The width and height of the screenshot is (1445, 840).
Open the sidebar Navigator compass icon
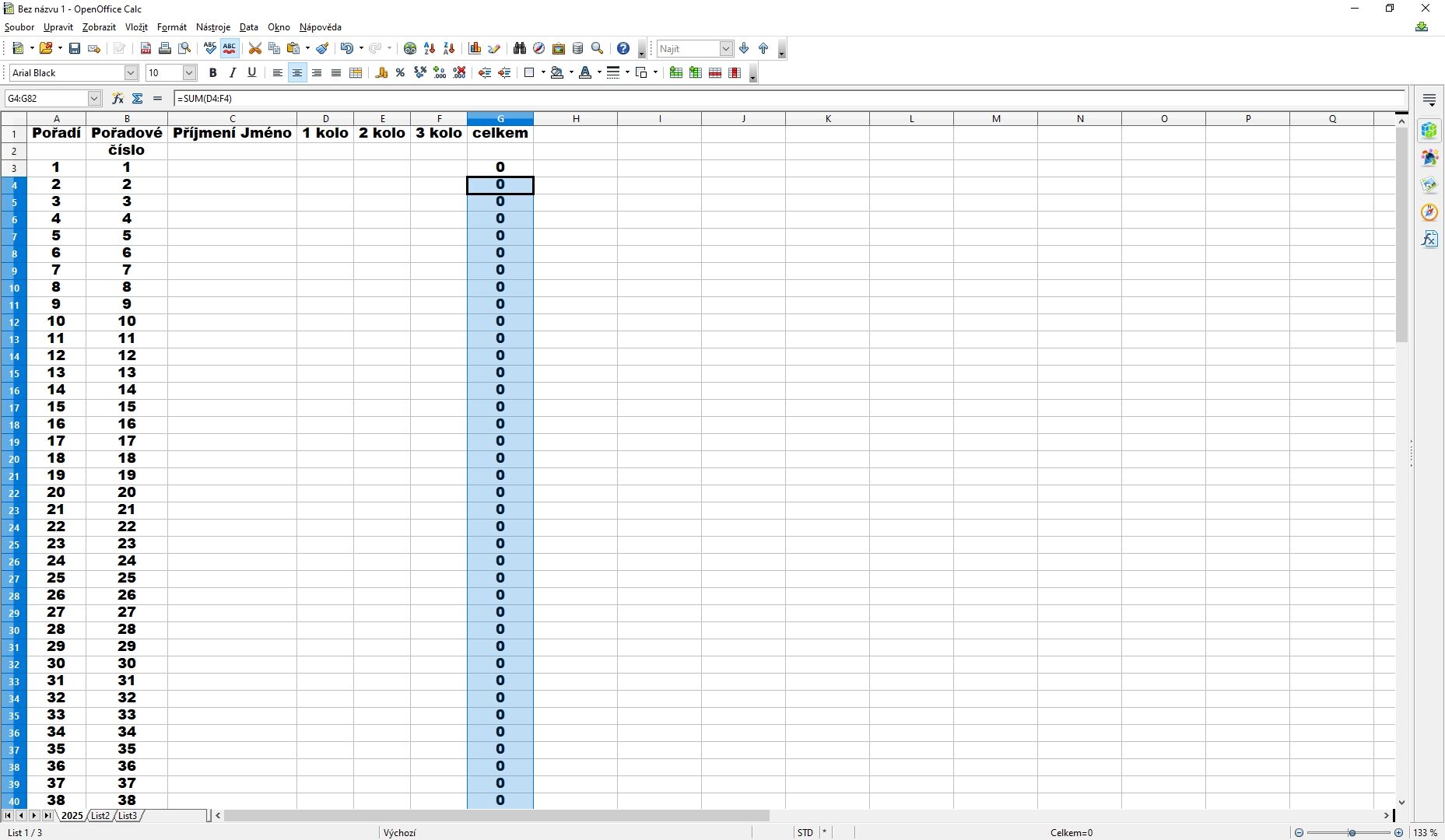click(1429, 212)
